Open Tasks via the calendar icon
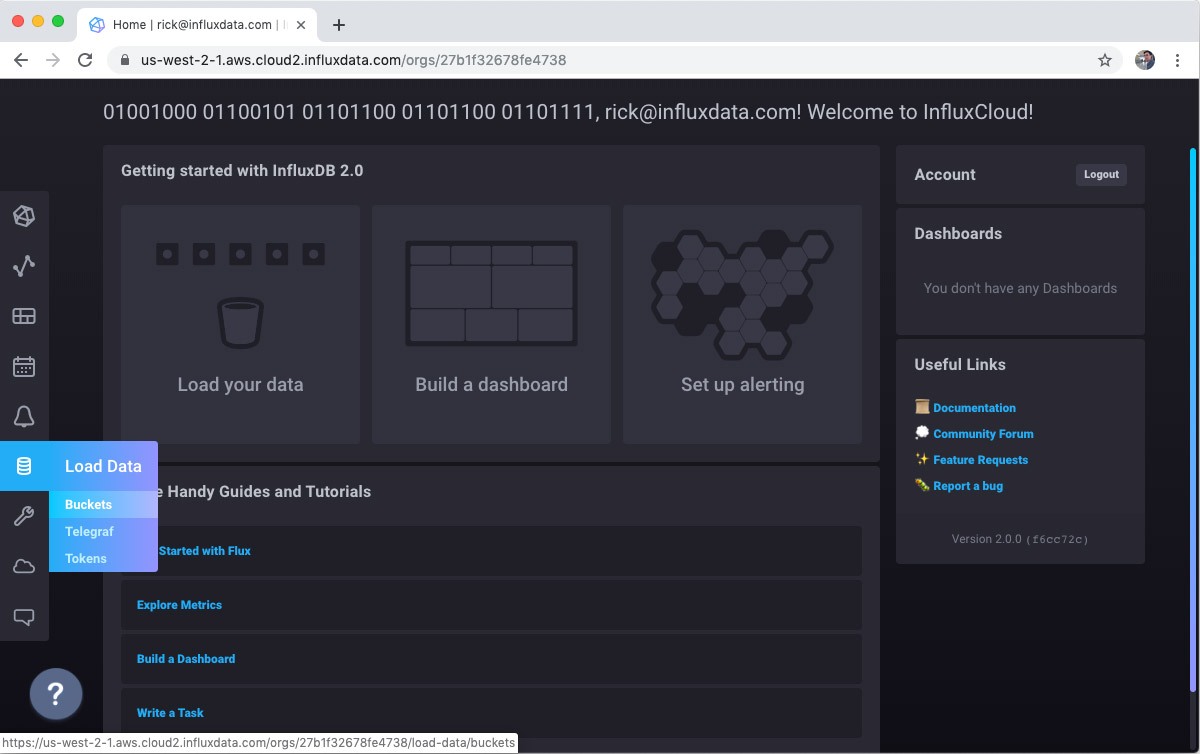 [25, 366]
